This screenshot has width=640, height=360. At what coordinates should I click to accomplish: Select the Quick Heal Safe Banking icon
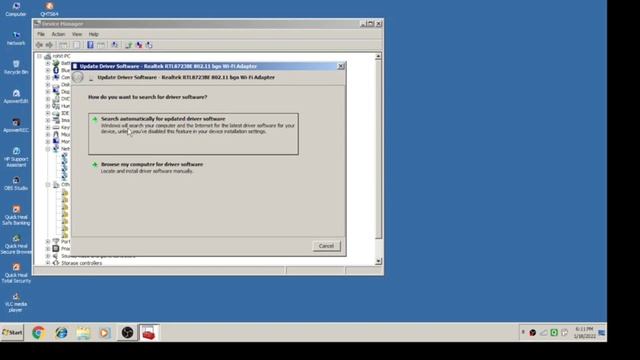click(16, 216)
